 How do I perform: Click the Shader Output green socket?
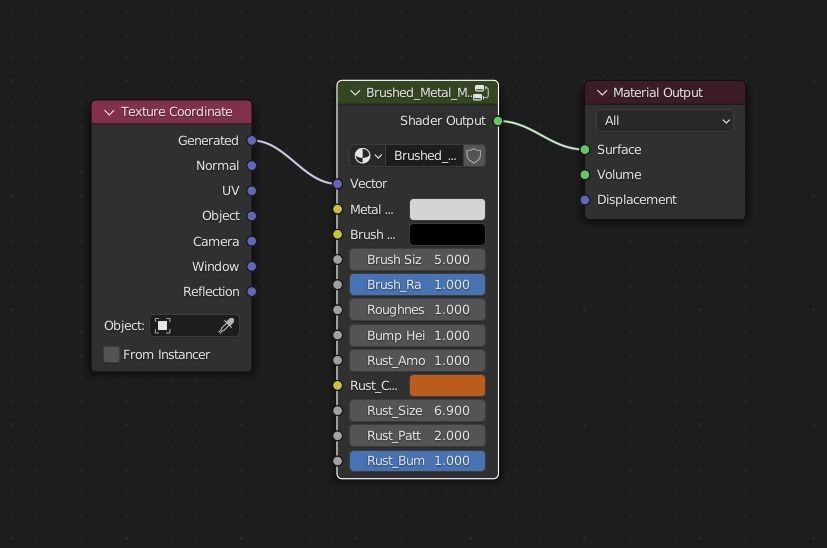[x=498, y=121]
